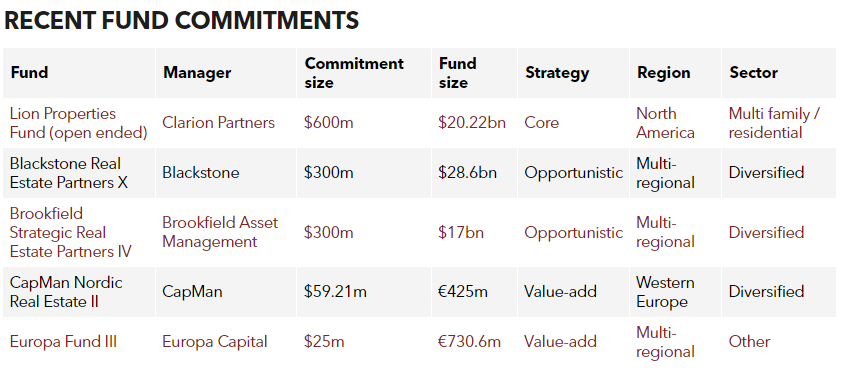Viewport: 849px width, 372px height.
Task: Click the Fund size column header
Action: (x=458, y=73)
